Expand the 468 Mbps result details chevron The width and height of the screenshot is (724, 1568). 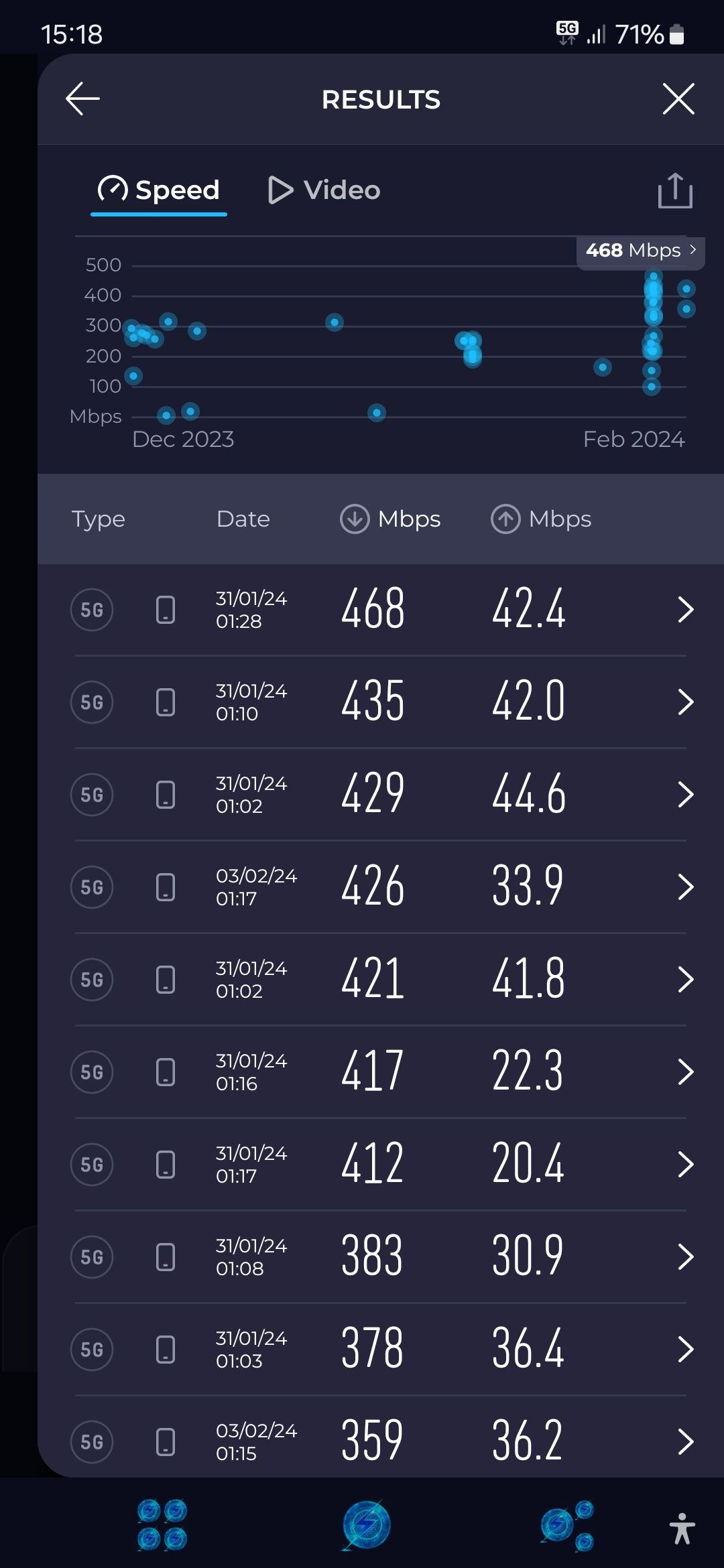pyautogui.click(x=684, y=610)
